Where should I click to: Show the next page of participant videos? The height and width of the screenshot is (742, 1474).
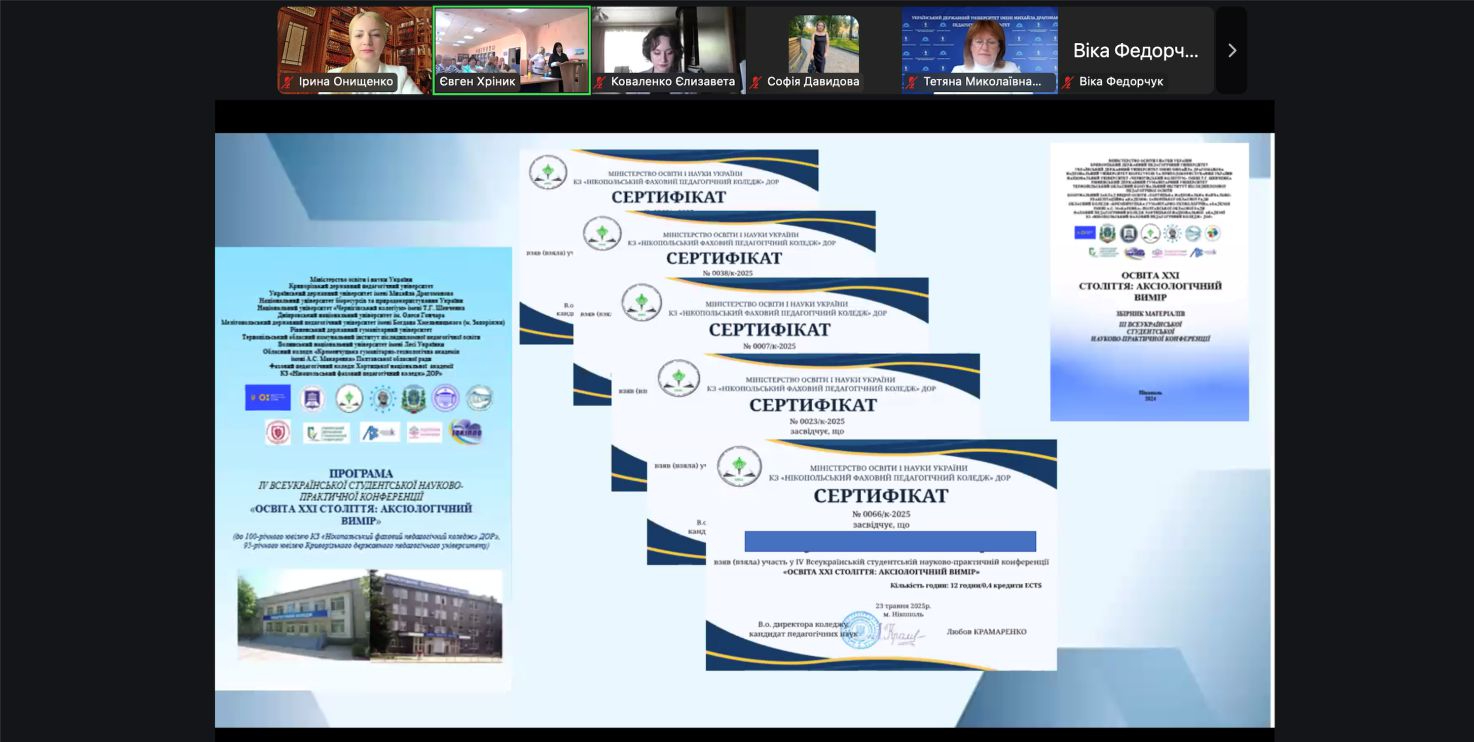1231,50
